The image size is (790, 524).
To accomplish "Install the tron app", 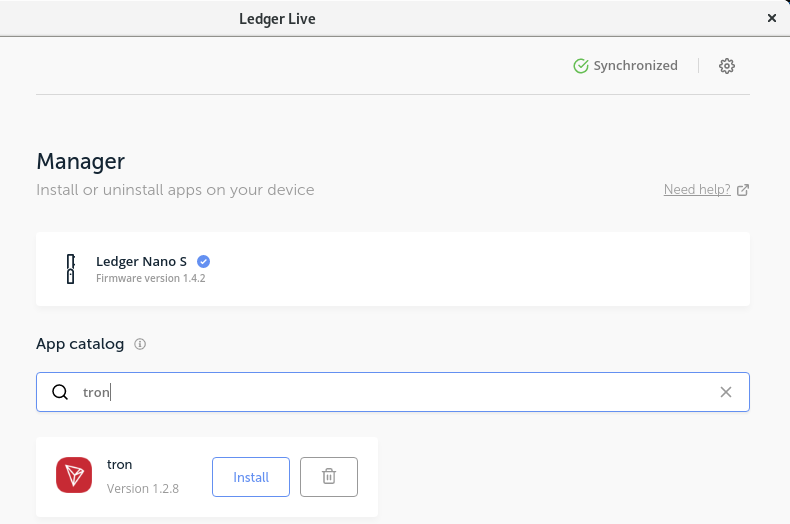I will [x=251, y=477].
